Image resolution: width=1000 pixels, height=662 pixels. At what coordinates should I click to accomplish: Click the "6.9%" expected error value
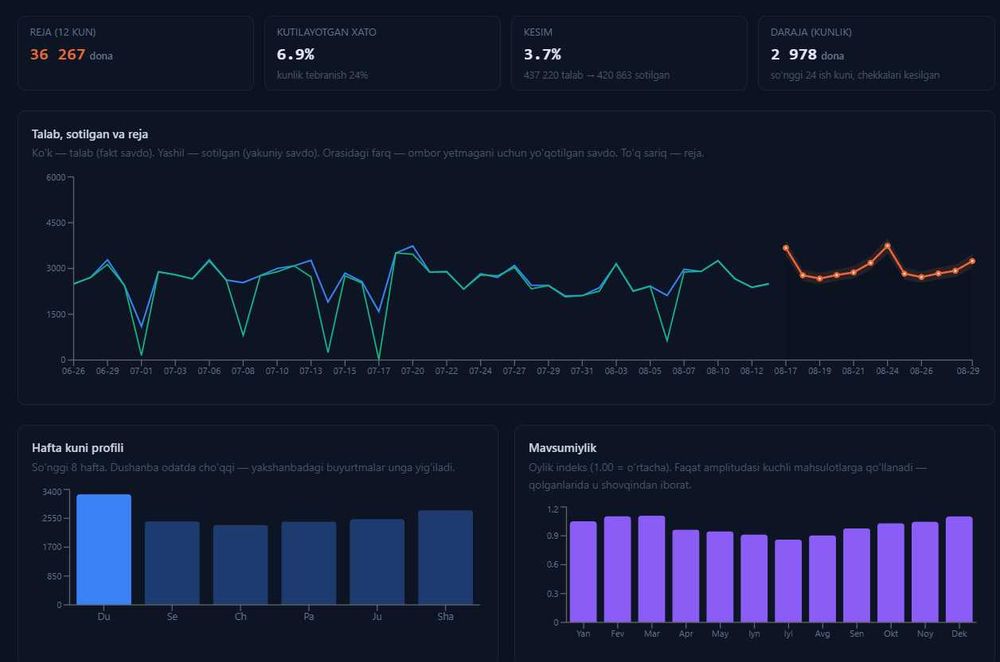click(x=295, y=55)
